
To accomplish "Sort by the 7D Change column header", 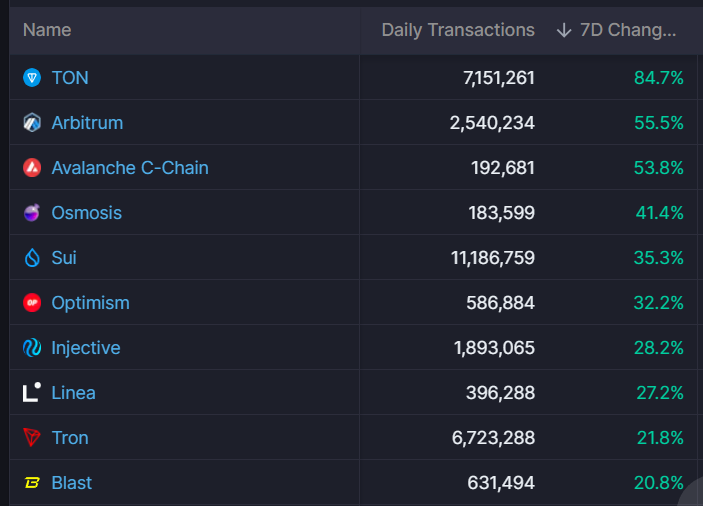I will click(x=628, y=30).
